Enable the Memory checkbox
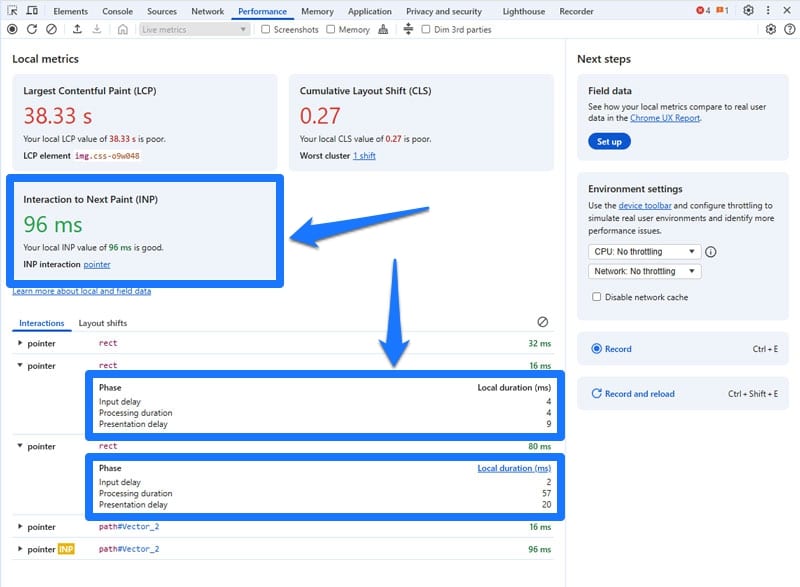 (x=331, y=30)
